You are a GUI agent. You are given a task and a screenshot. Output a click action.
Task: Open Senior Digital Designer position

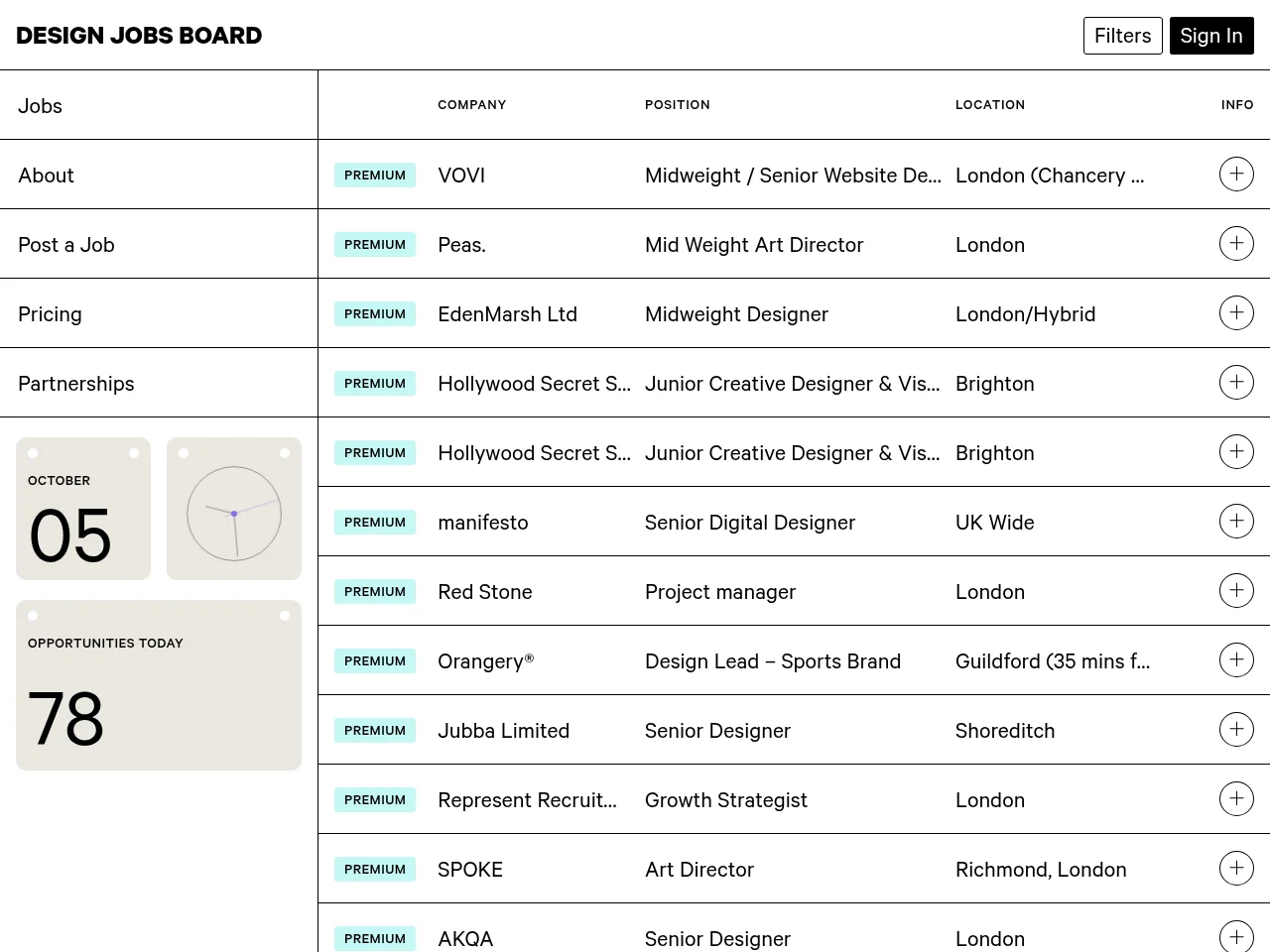[749, 523]
